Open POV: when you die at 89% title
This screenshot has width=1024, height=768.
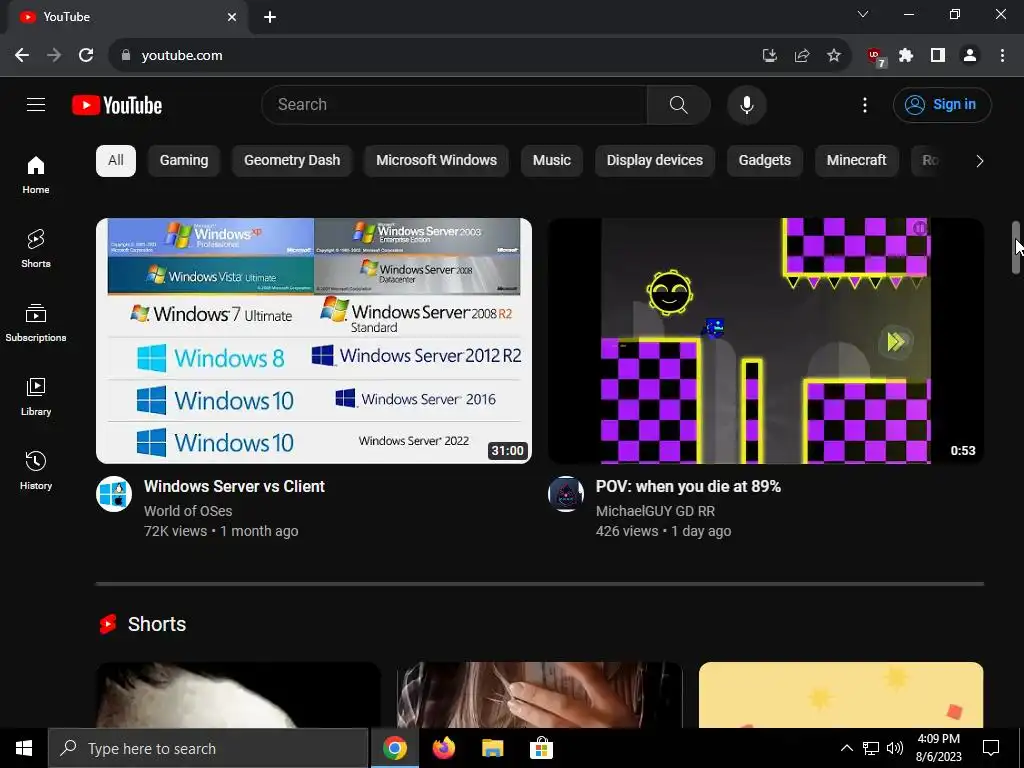coord(688,487)
